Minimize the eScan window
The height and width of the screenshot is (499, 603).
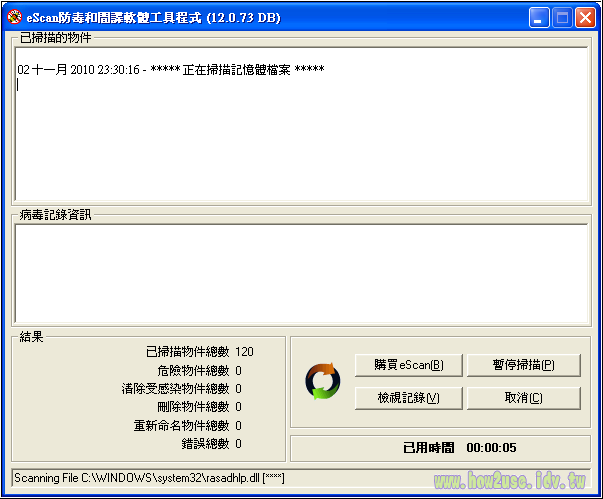tap(539, 18)
